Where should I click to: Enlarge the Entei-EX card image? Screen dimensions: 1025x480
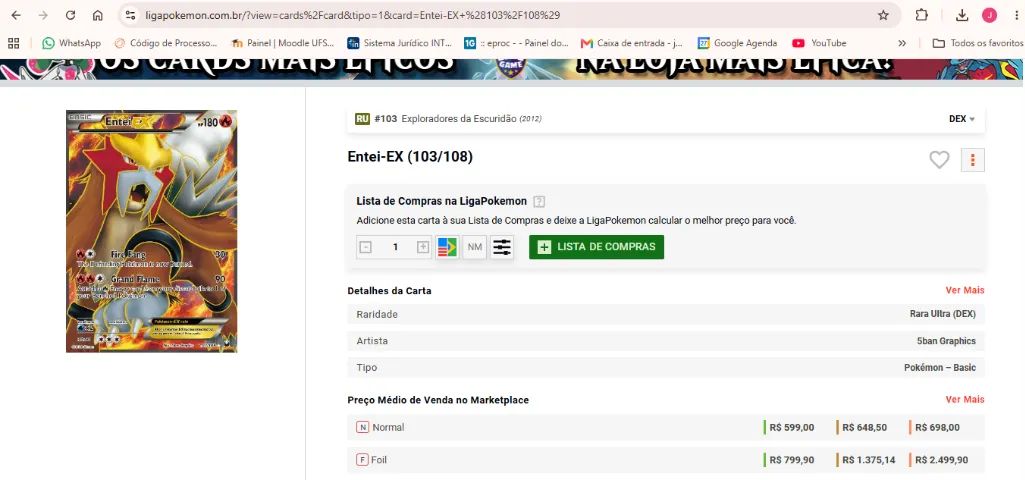(x=152, y=231)
